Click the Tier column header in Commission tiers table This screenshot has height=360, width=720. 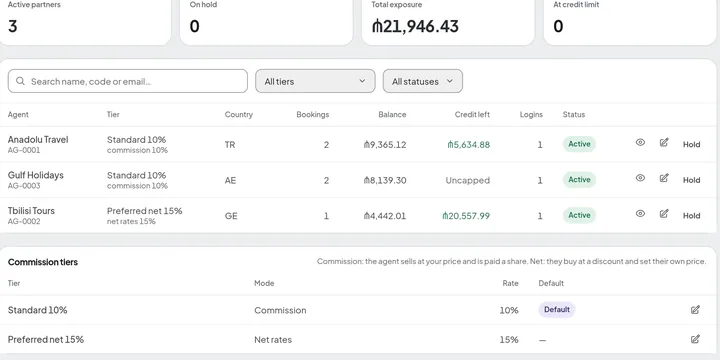[x=14, y=283]
